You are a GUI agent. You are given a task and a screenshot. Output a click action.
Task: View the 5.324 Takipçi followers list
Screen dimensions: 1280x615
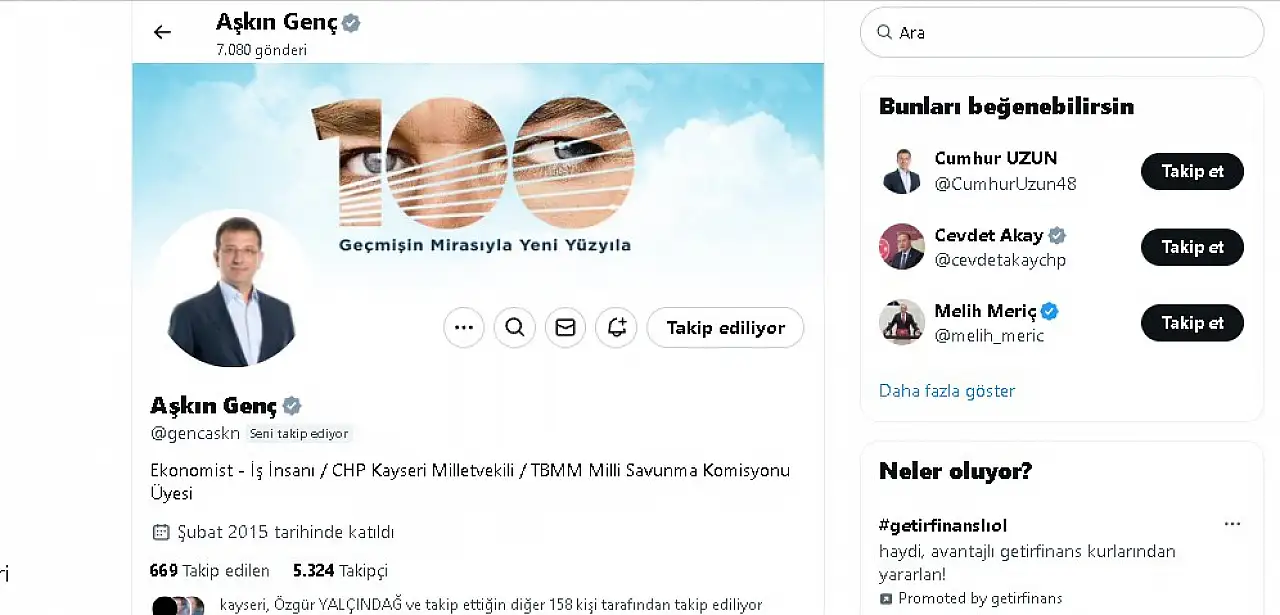(340, 571)
